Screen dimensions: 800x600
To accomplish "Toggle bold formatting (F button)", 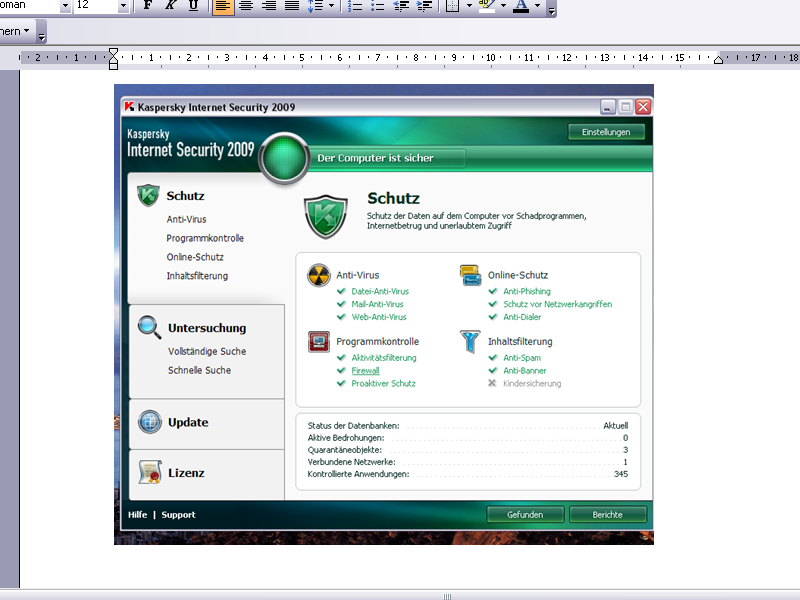I will point(148,6).
